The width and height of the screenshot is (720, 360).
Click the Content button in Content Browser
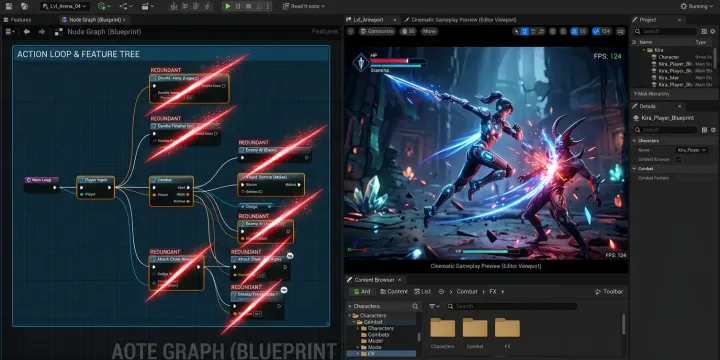394,292
